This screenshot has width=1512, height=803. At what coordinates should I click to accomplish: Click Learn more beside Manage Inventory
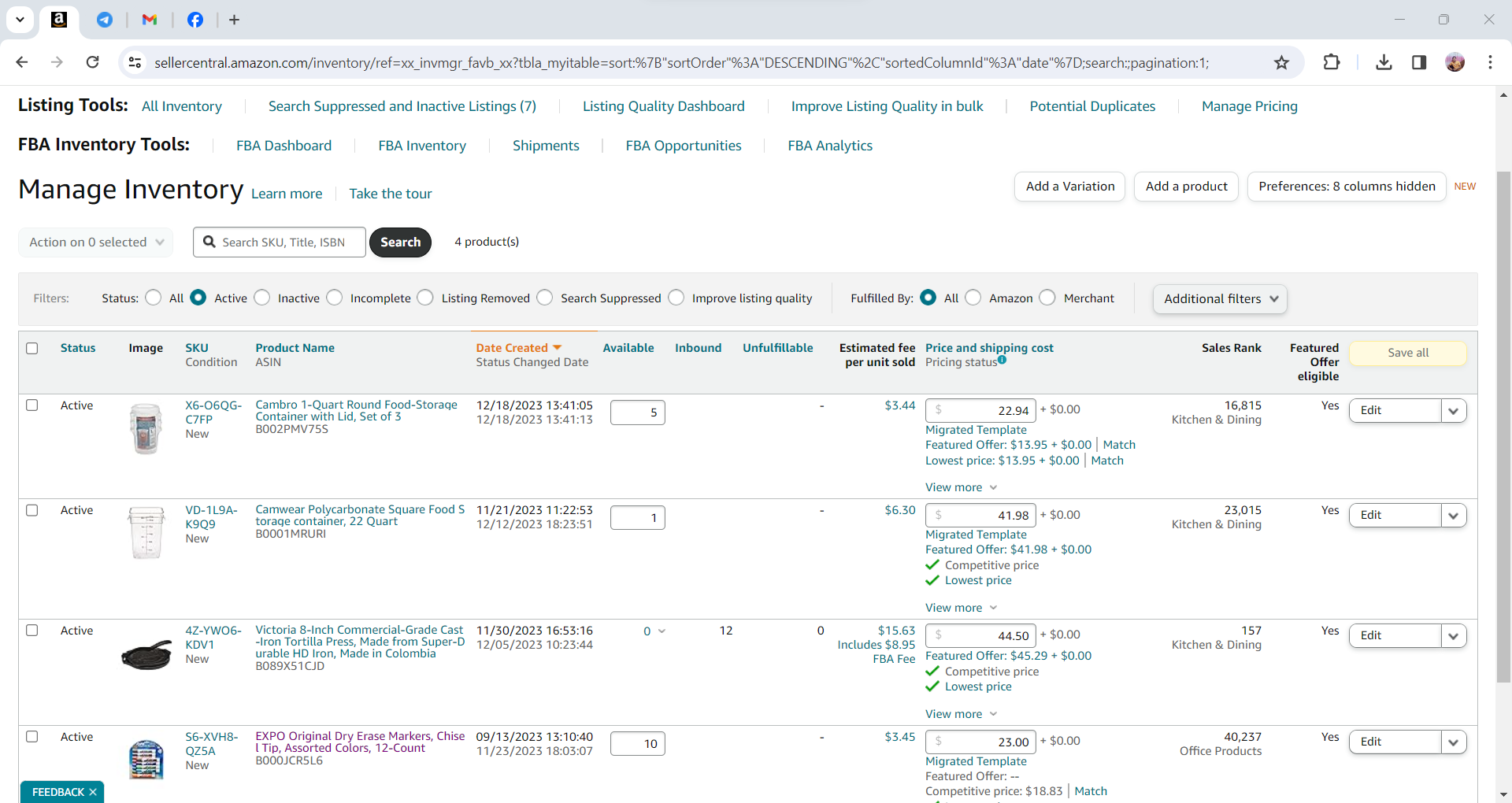click(x=287, y=194)
